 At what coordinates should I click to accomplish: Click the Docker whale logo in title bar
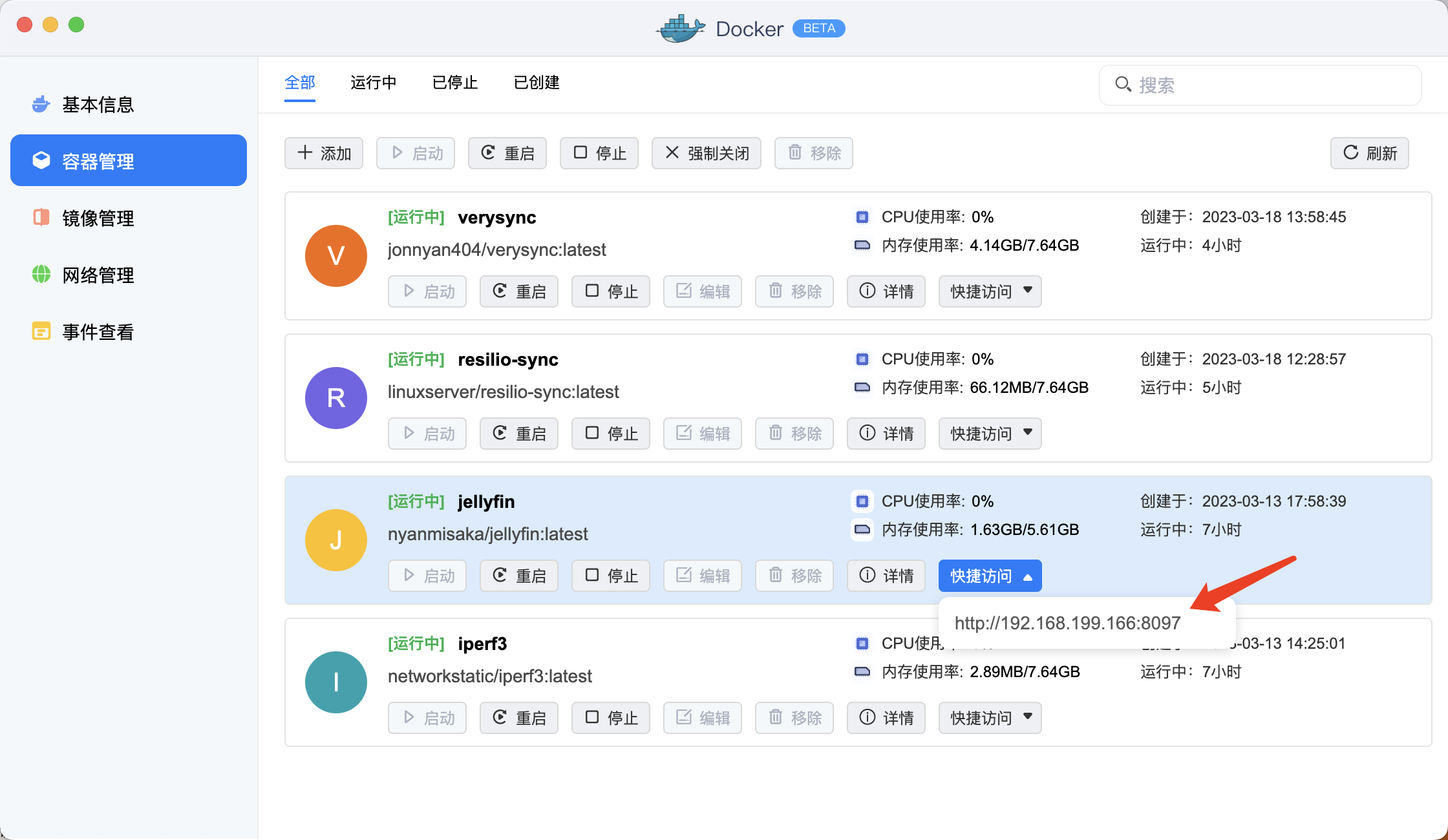681,28
